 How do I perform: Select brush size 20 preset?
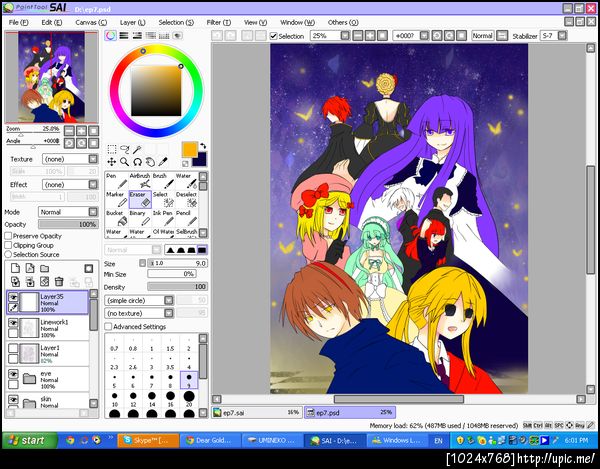[189, 399]
